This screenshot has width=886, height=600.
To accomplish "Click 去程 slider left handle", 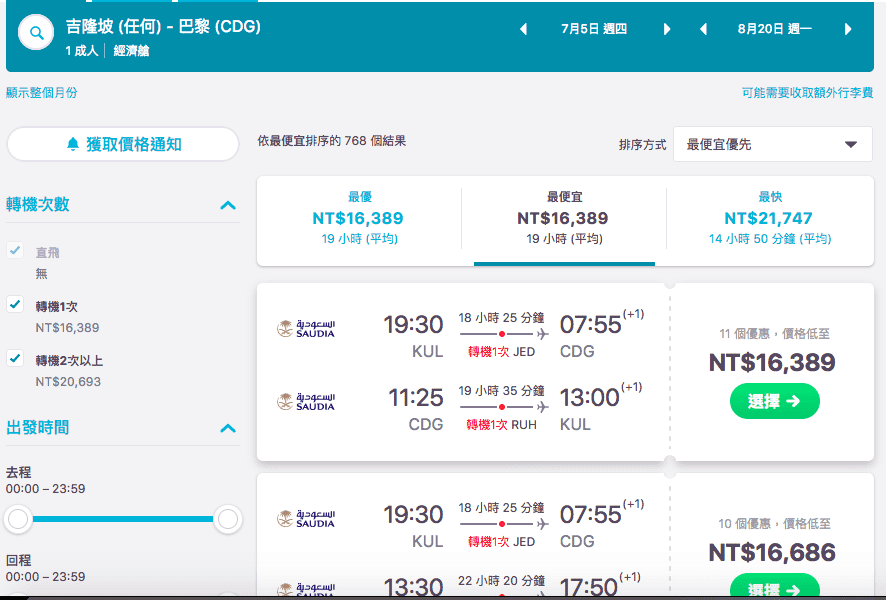I will pos(18,519).
